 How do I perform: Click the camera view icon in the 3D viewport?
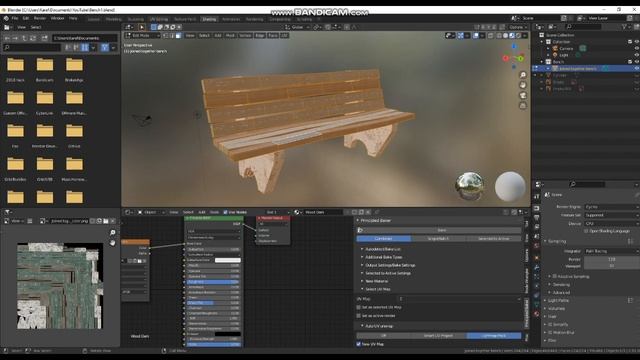coord(522,95)
